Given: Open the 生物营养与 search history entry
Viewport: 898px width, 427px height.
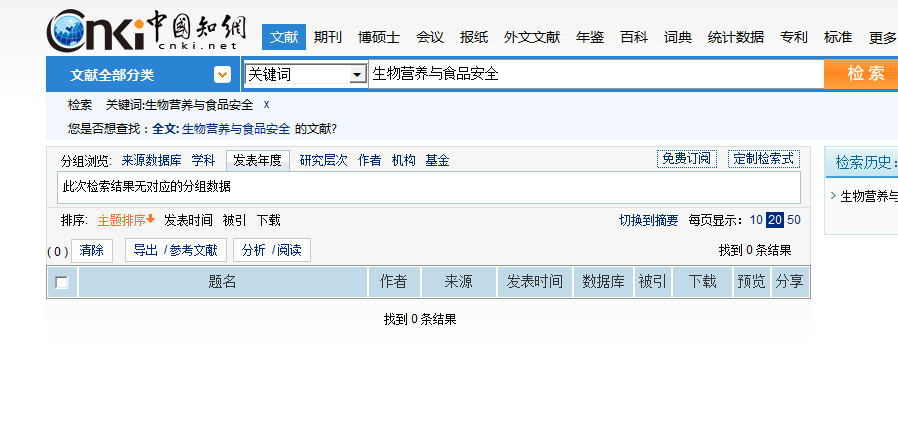Looking at the screenshot, I should (x=869, y=197).
